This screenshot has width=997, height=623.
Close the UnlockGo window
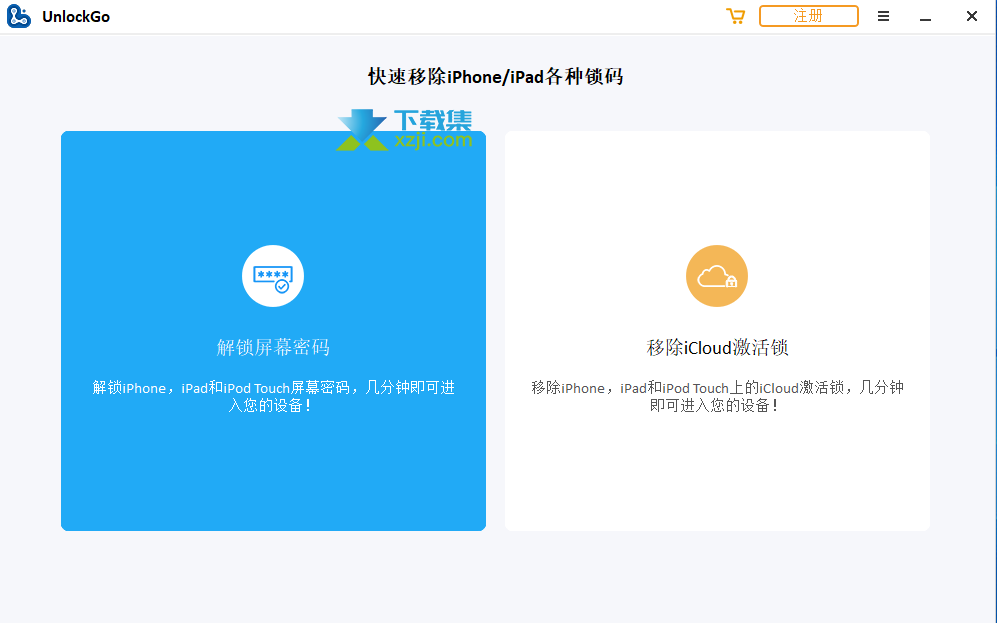pyautogui.click(x=972, y=16)
